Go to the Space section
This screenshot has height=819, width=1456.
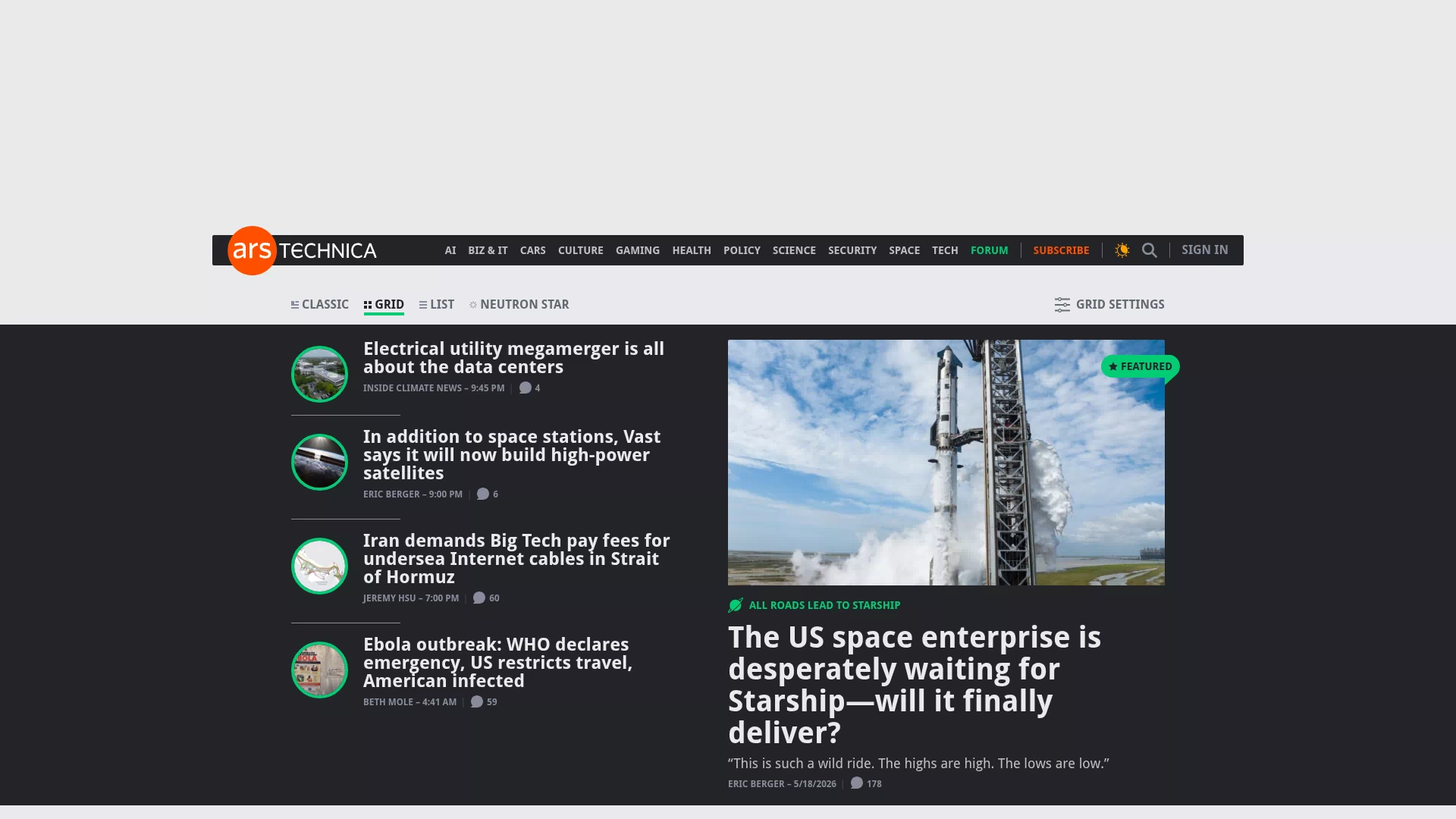point(904,250)
